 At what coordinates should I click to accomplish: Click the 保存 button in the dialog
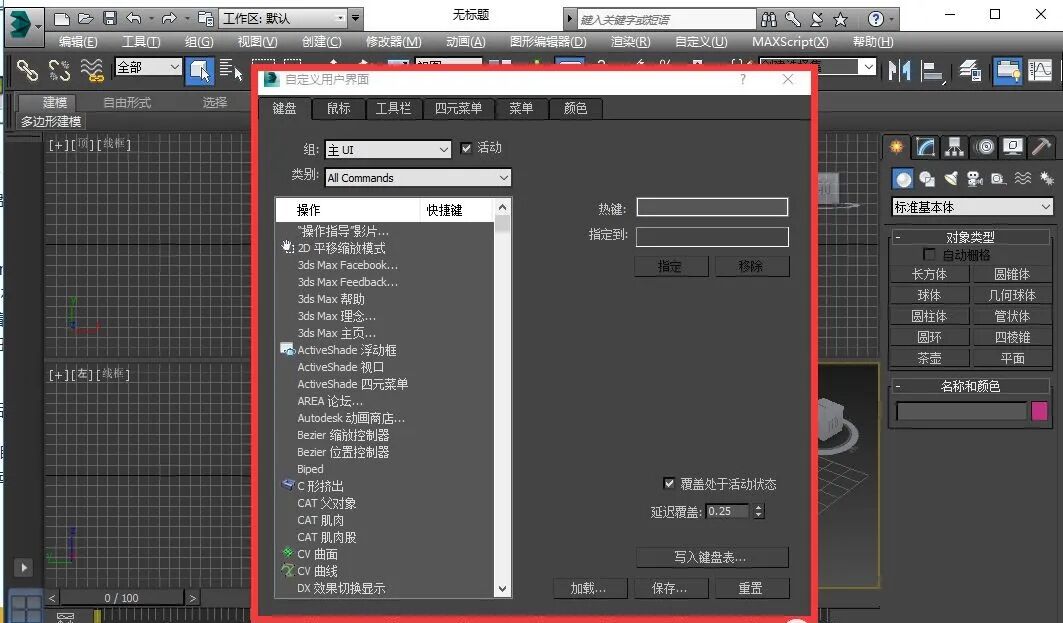point(670,588)
